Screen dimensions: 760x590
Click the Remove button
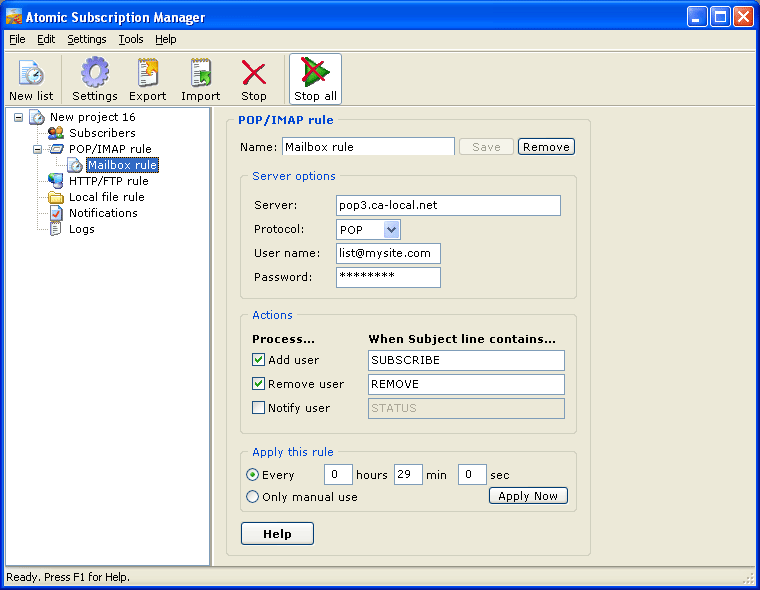tap(546, 147)
